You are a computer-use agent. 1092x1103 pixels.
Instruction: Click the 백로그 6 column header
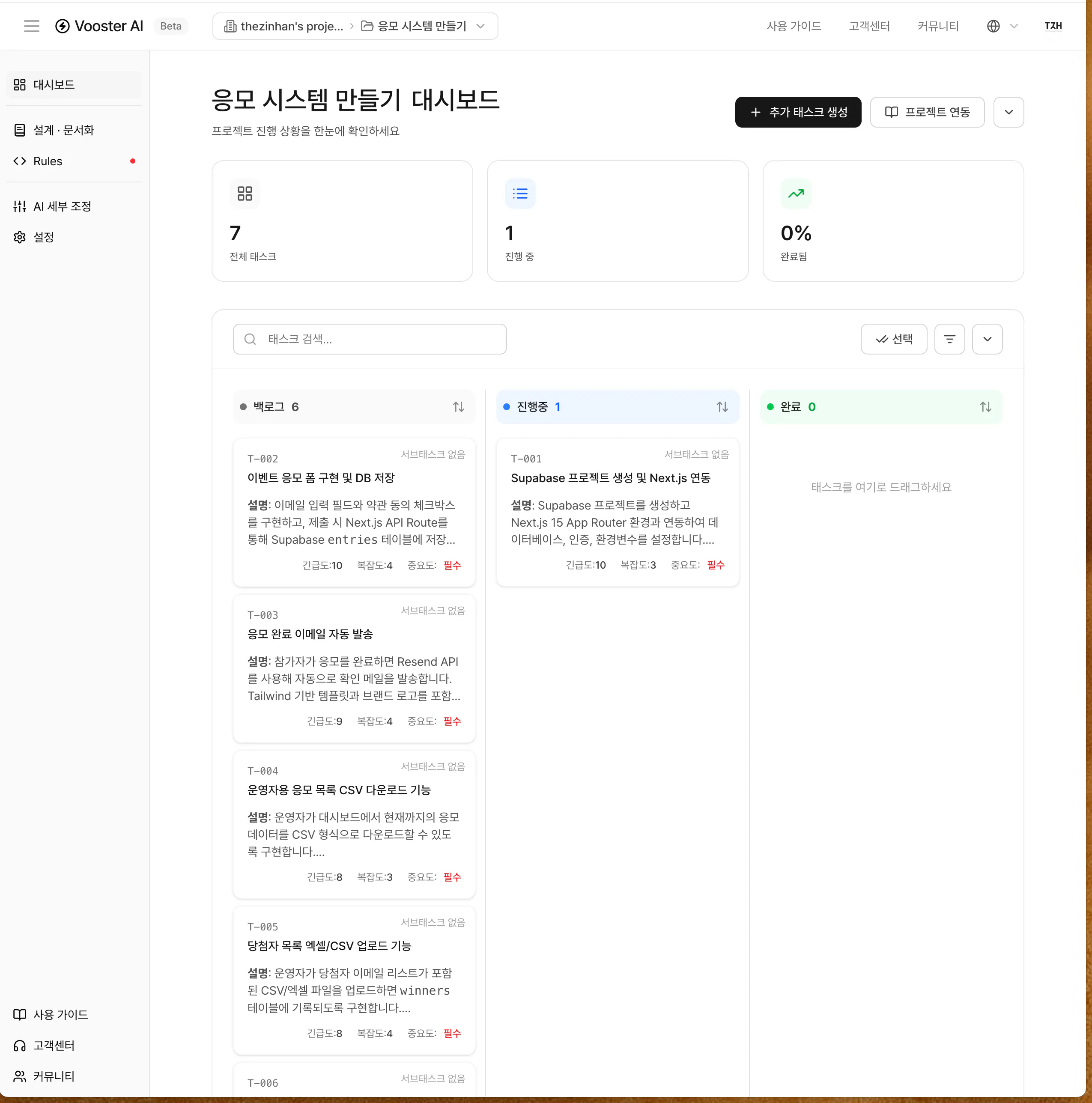point(354,406)
